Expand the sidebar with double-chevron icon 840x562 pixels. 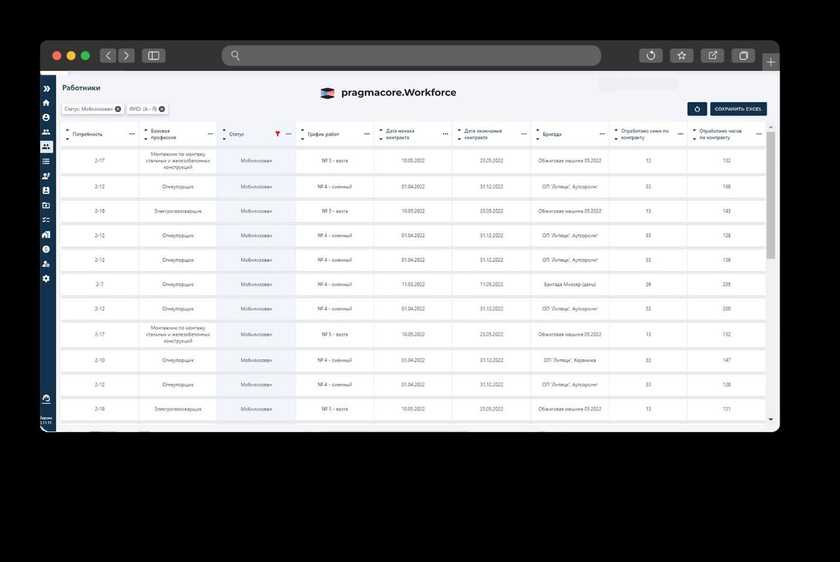tap(46, 89)
